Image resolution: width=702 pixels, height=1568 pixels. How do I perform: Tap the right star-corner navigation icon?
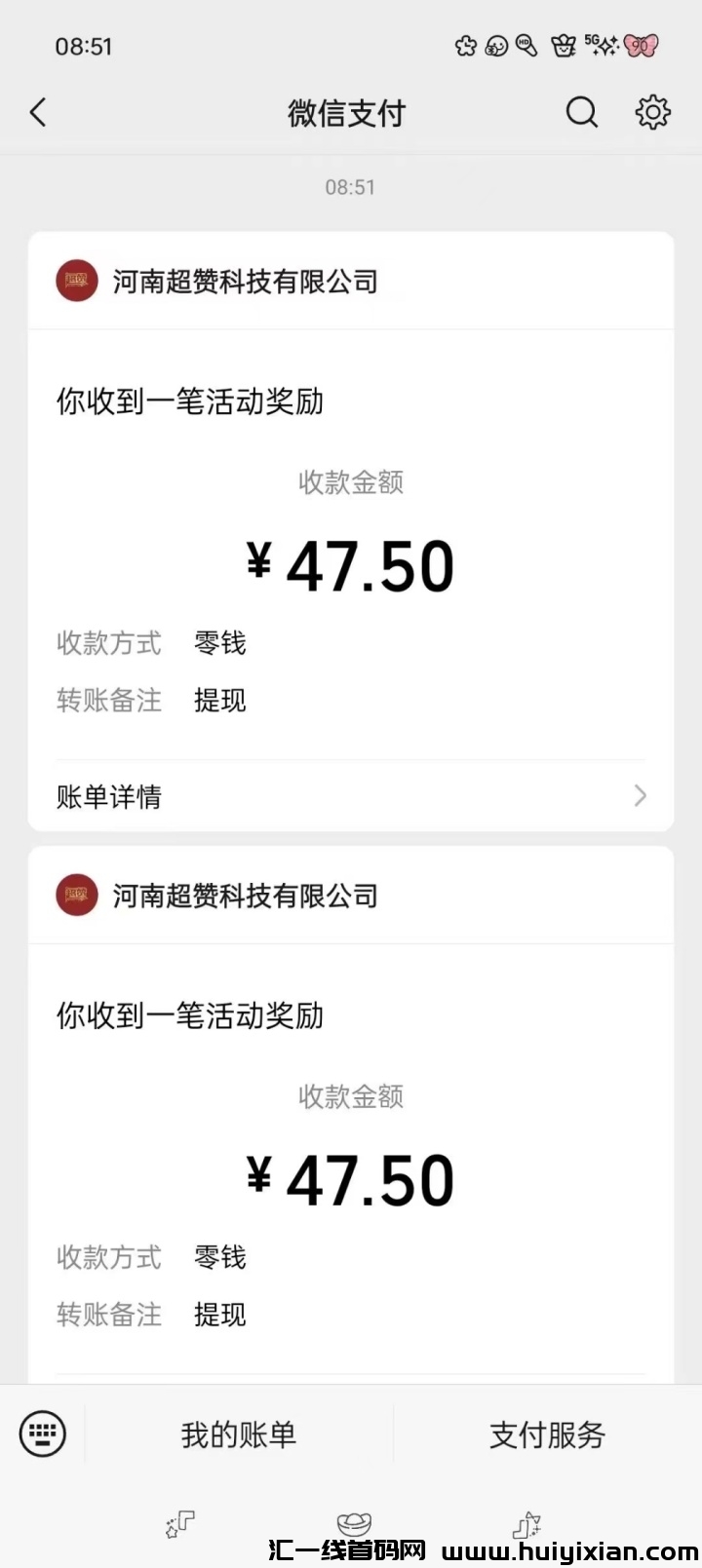(526, 1524)
